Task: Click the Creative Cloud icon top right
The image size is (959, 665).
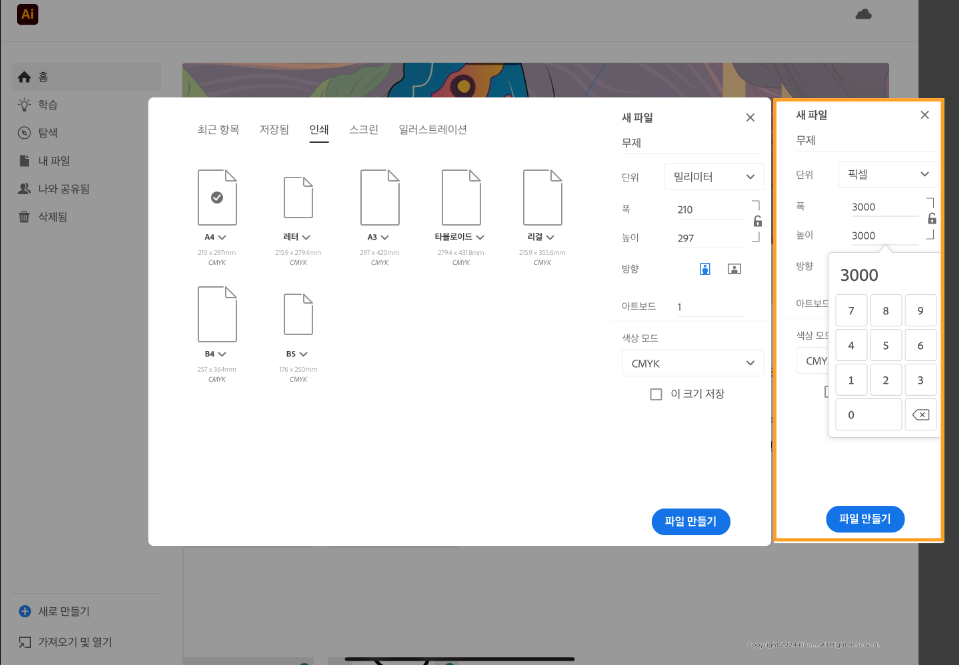Action: 862,14
